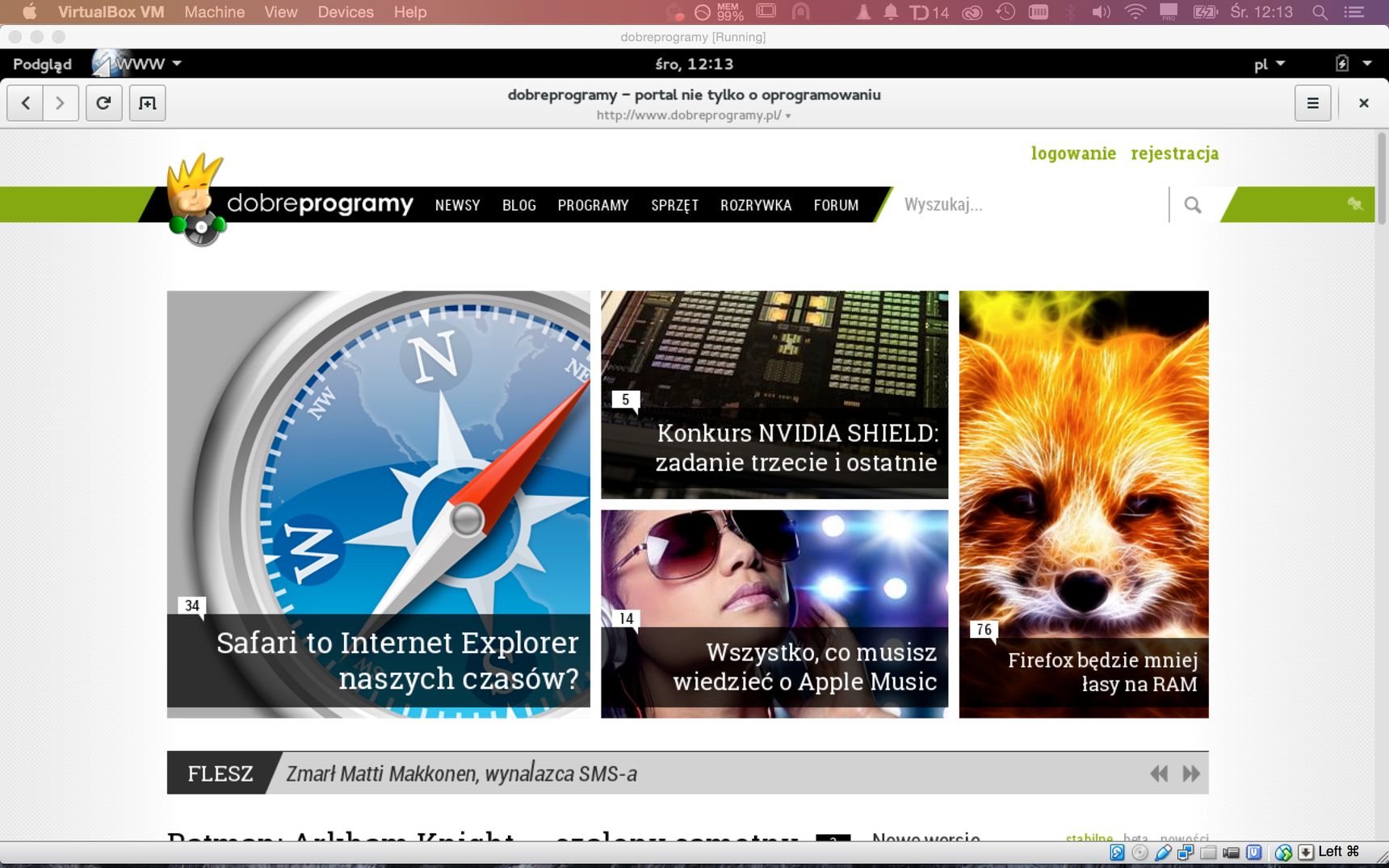Open the PROGRAMY site section
The height and width of the screenshot is (868, 1389).
click(593, 205)
